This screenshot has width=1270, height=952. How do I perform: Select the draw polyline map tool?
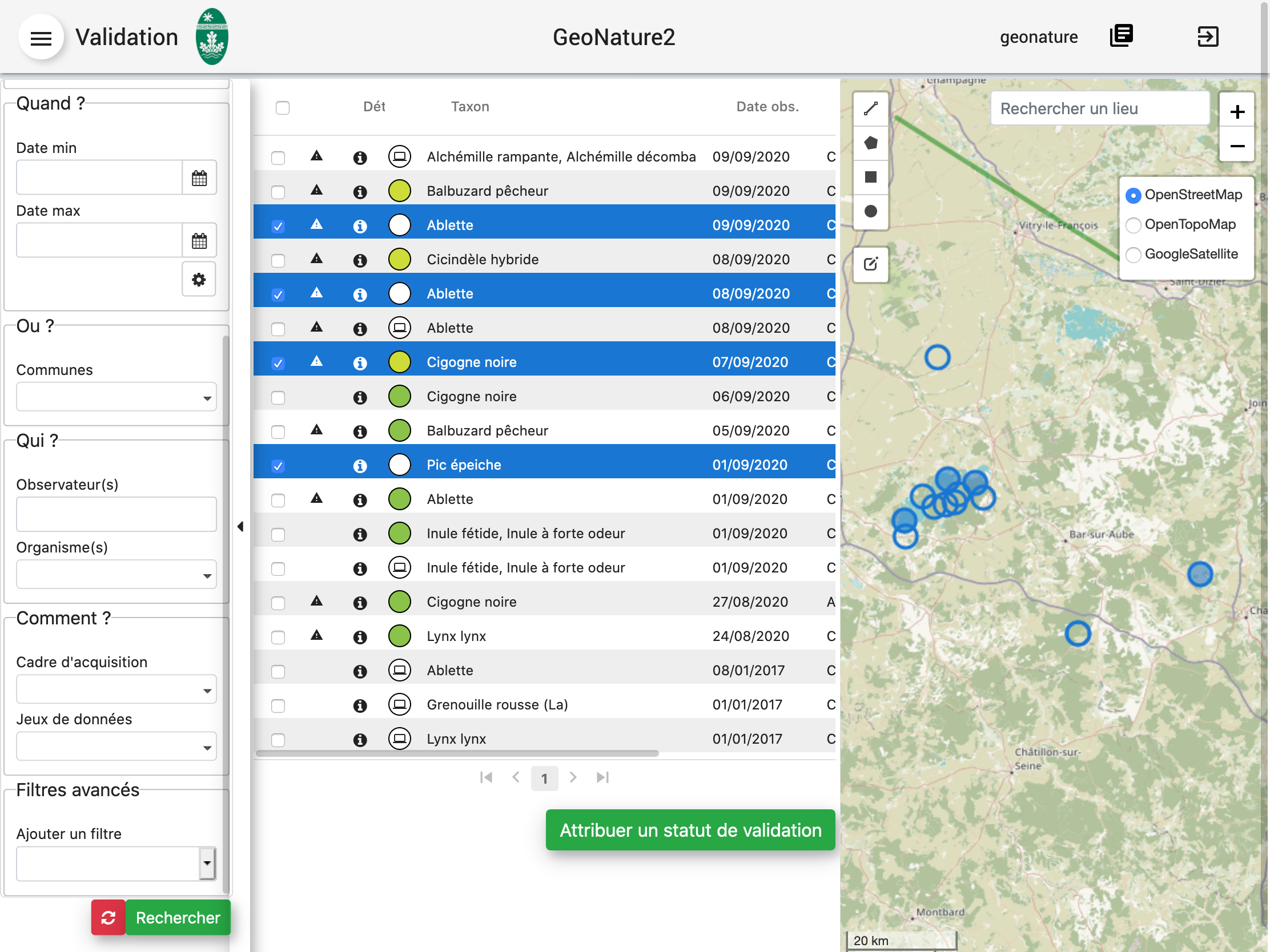click(x=870, y=108)
